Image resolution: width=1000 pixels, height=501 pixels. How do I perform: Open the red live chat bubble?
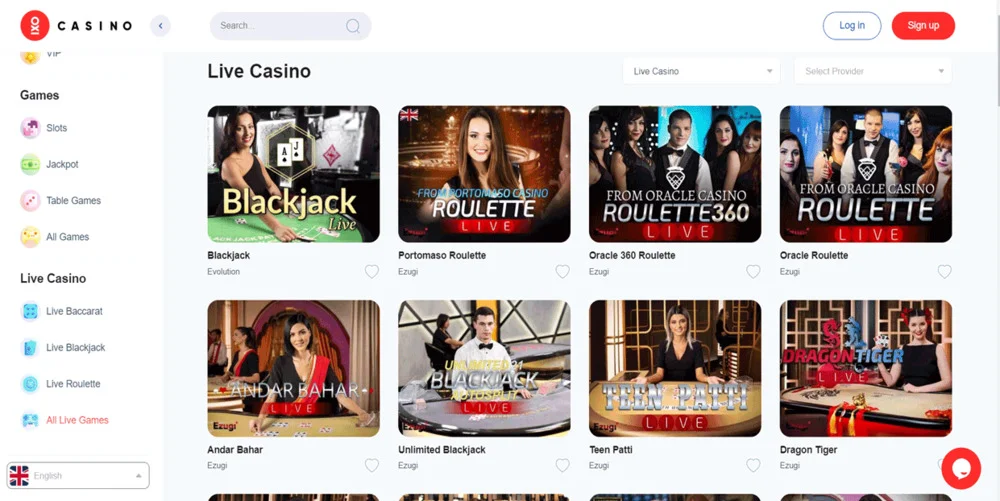point(960,468)
